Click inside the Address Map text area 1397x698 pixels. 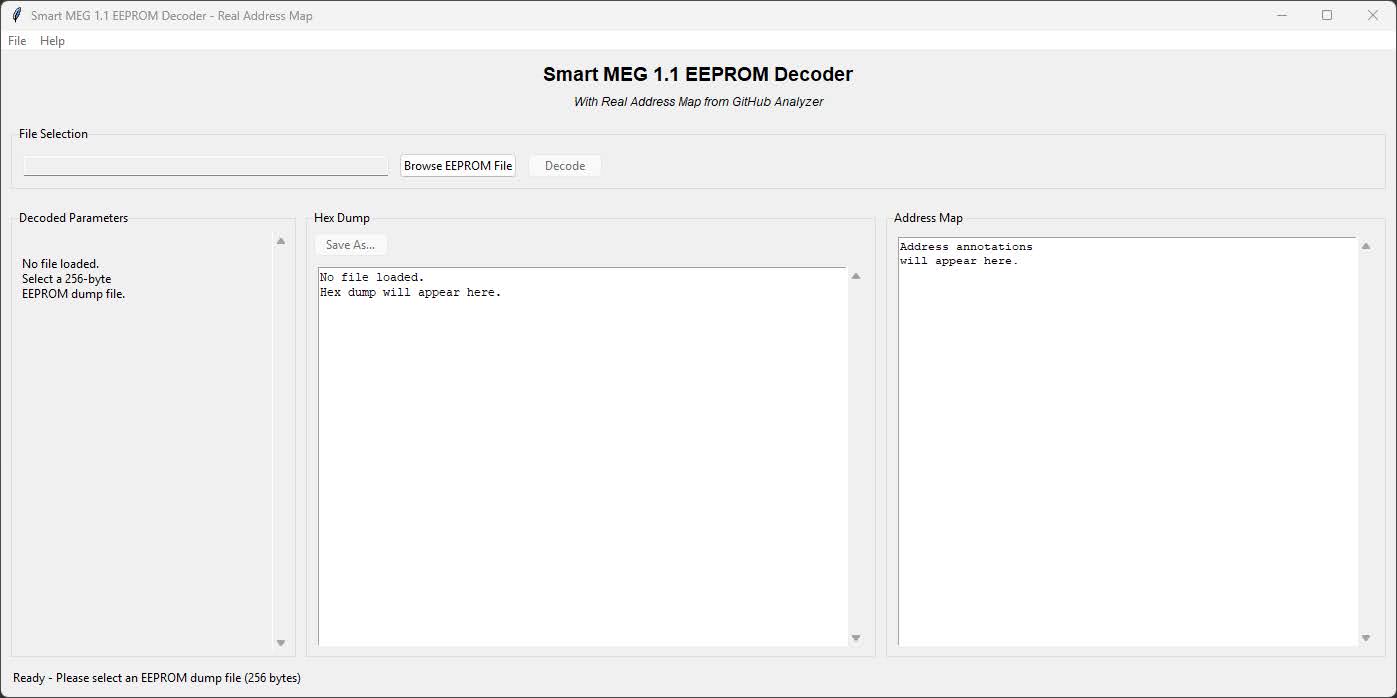[1127, 441]
